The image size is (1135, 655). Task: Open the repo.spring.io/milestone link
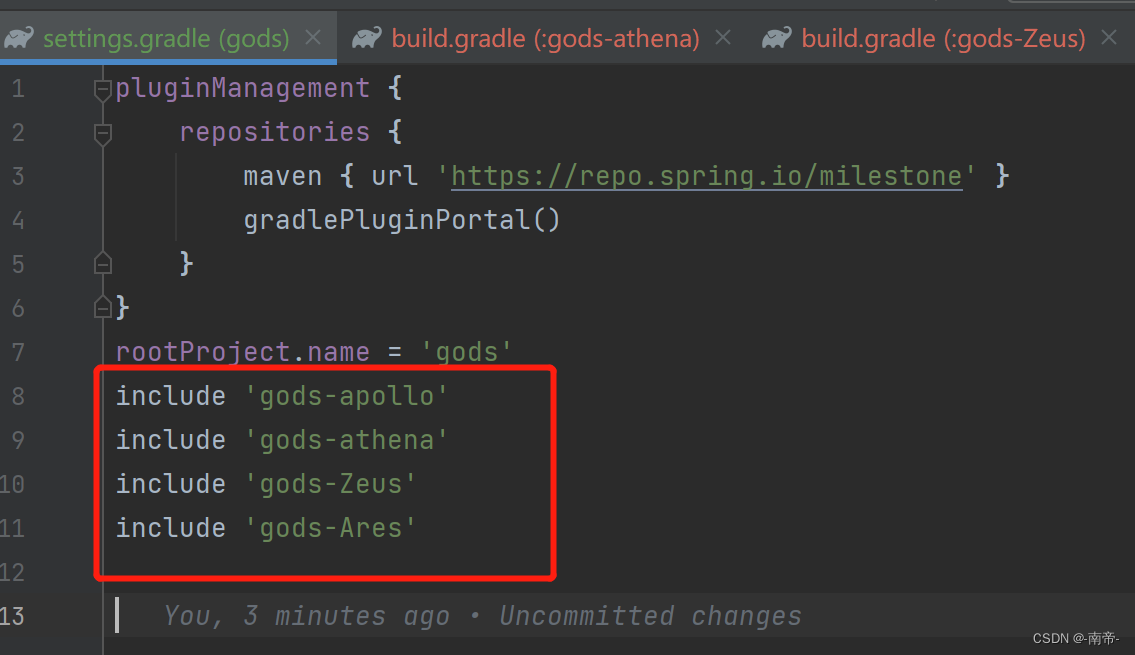coord(705,175)
